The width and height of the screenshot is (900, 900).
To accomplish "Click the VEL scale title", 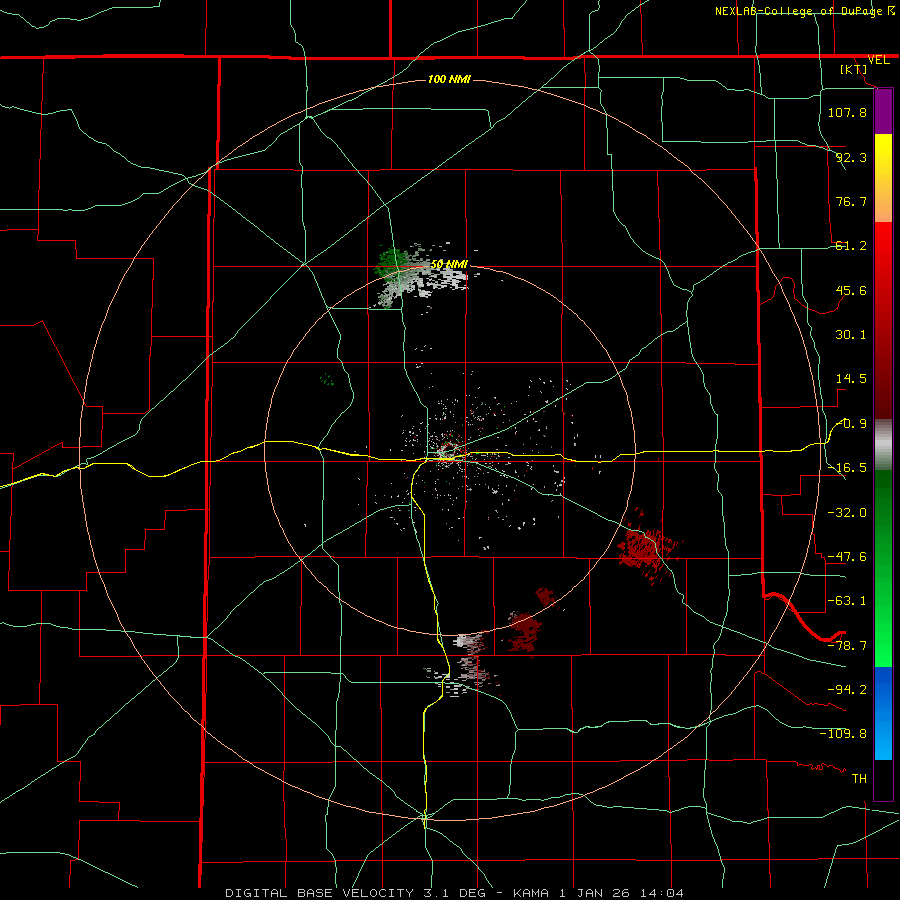I will 878,60.
